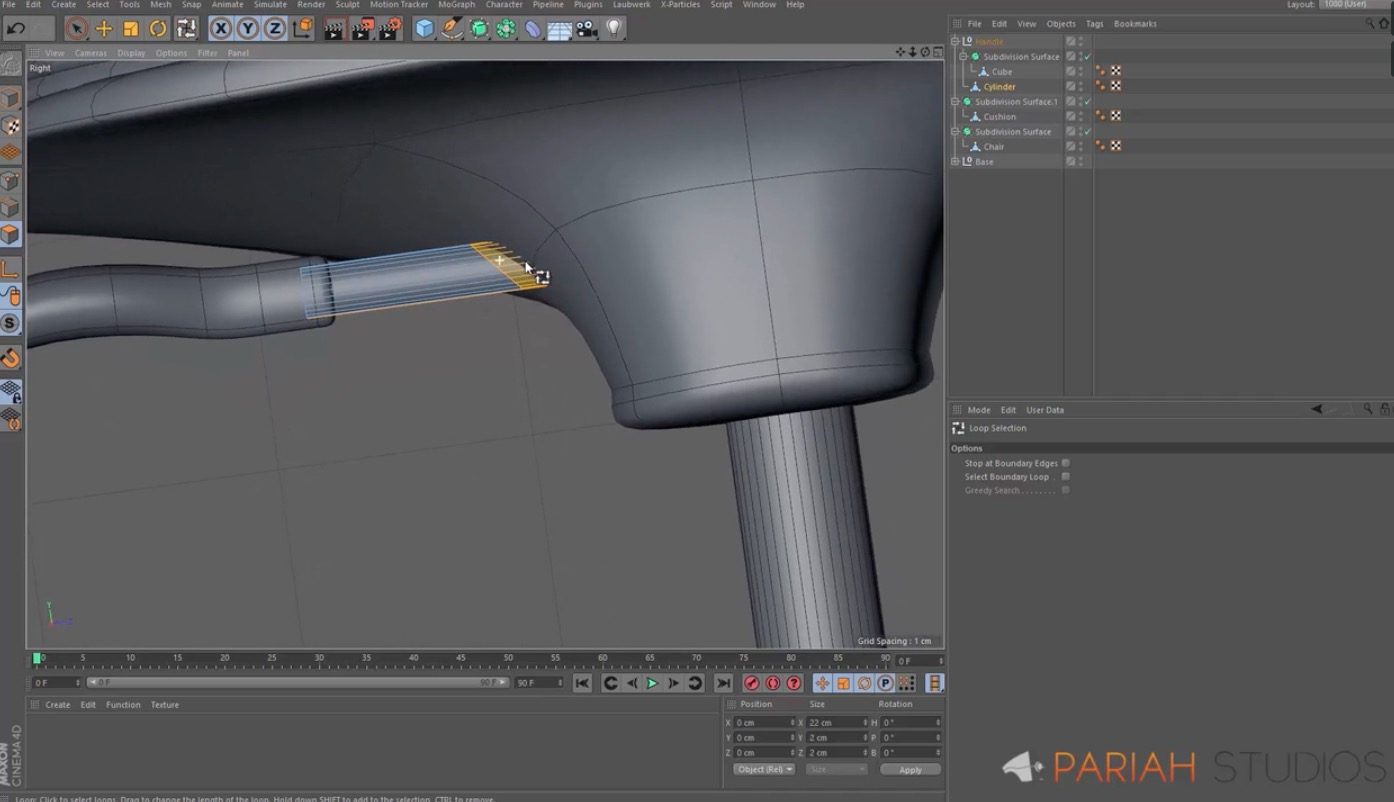
Task: Select the Cushion object
Action: click(999, 117)
